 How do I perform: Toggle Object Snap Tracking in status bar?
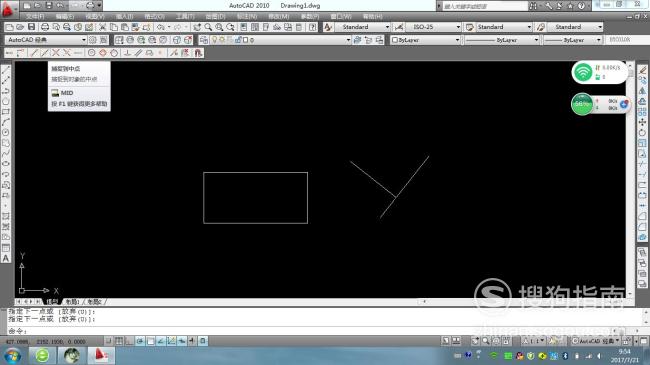click(x=161, y=341)
